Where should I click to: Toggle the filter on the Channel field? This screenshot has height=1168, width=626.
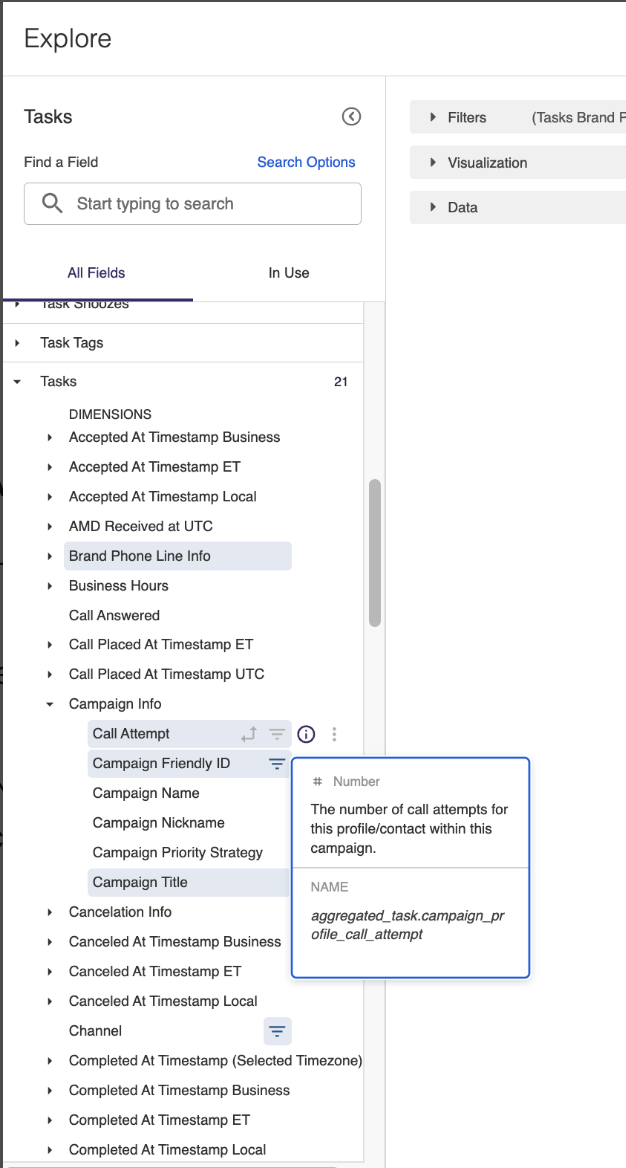[x=277, y=1031]
